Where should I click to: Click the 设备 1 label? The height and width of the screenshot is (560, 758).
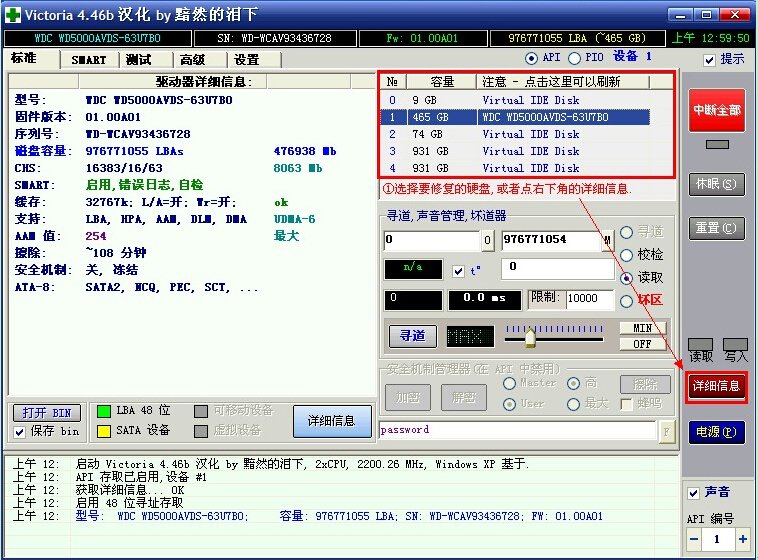click(x=632, y=57)
